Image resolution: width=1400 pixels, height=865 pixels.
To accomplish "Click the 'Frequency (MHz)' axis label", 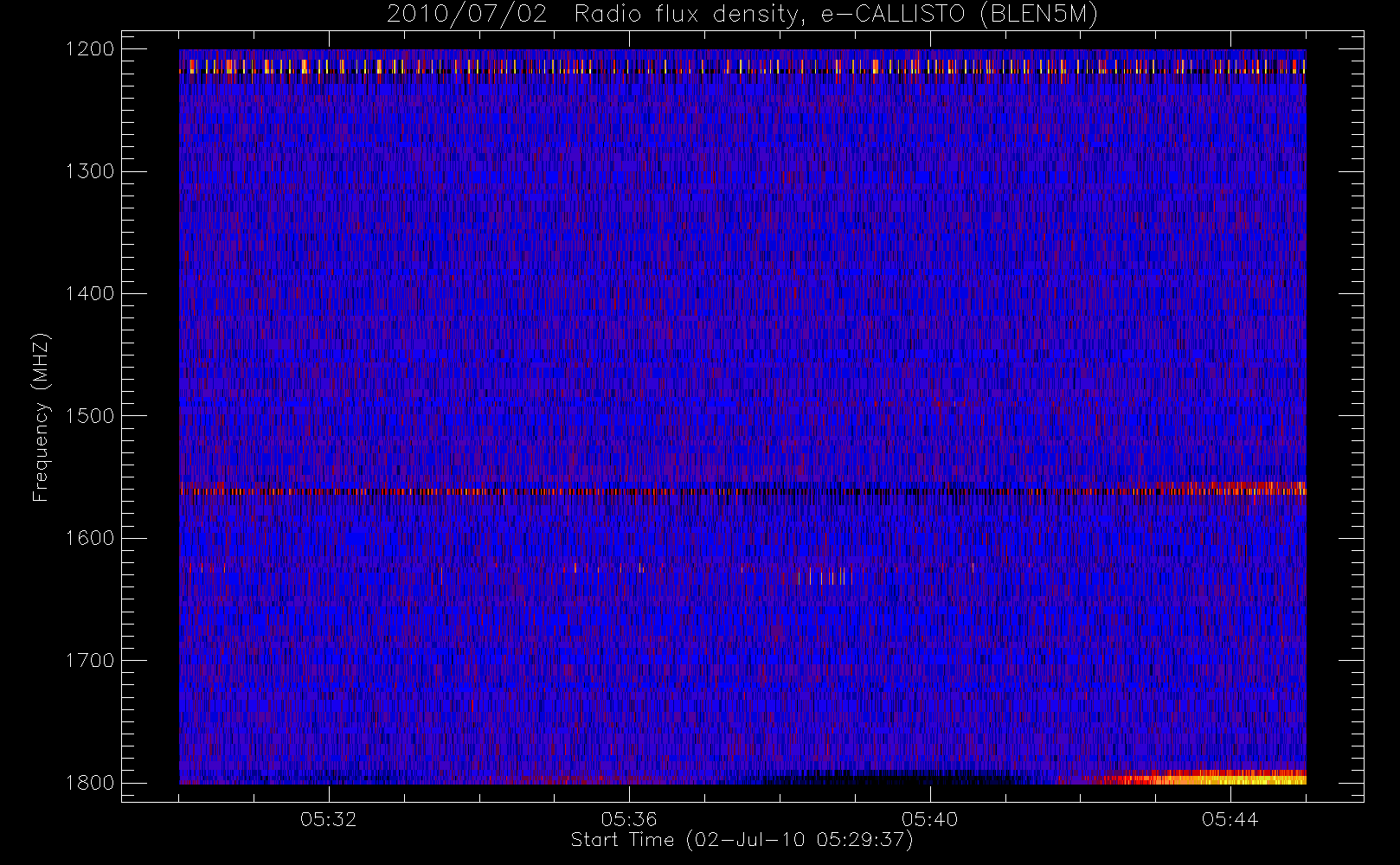I will [41, 417].
